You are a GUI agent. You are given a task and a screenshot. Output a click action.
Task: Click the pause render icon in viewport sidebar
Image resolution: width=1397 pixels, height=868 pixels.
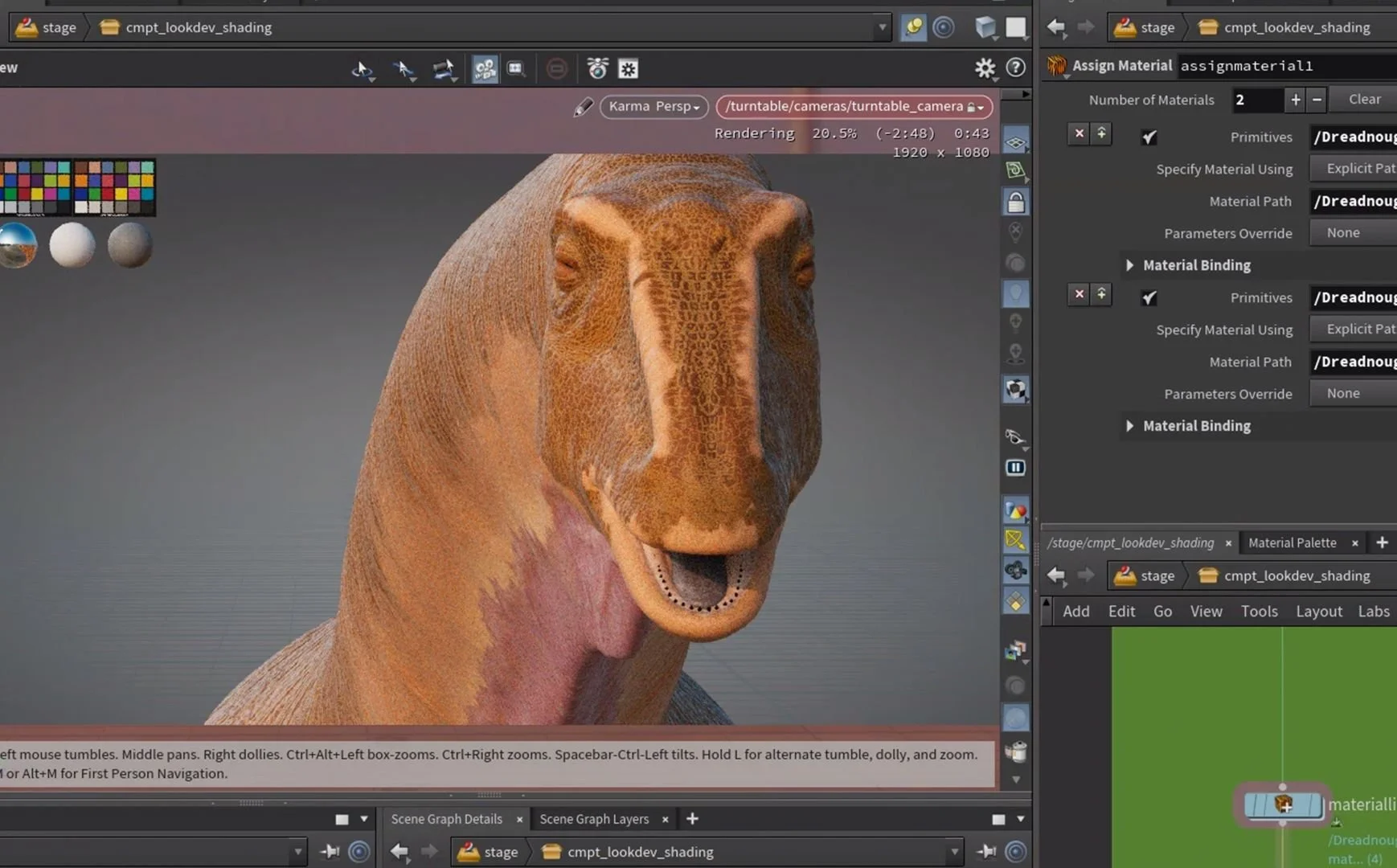pos(1016,468)
